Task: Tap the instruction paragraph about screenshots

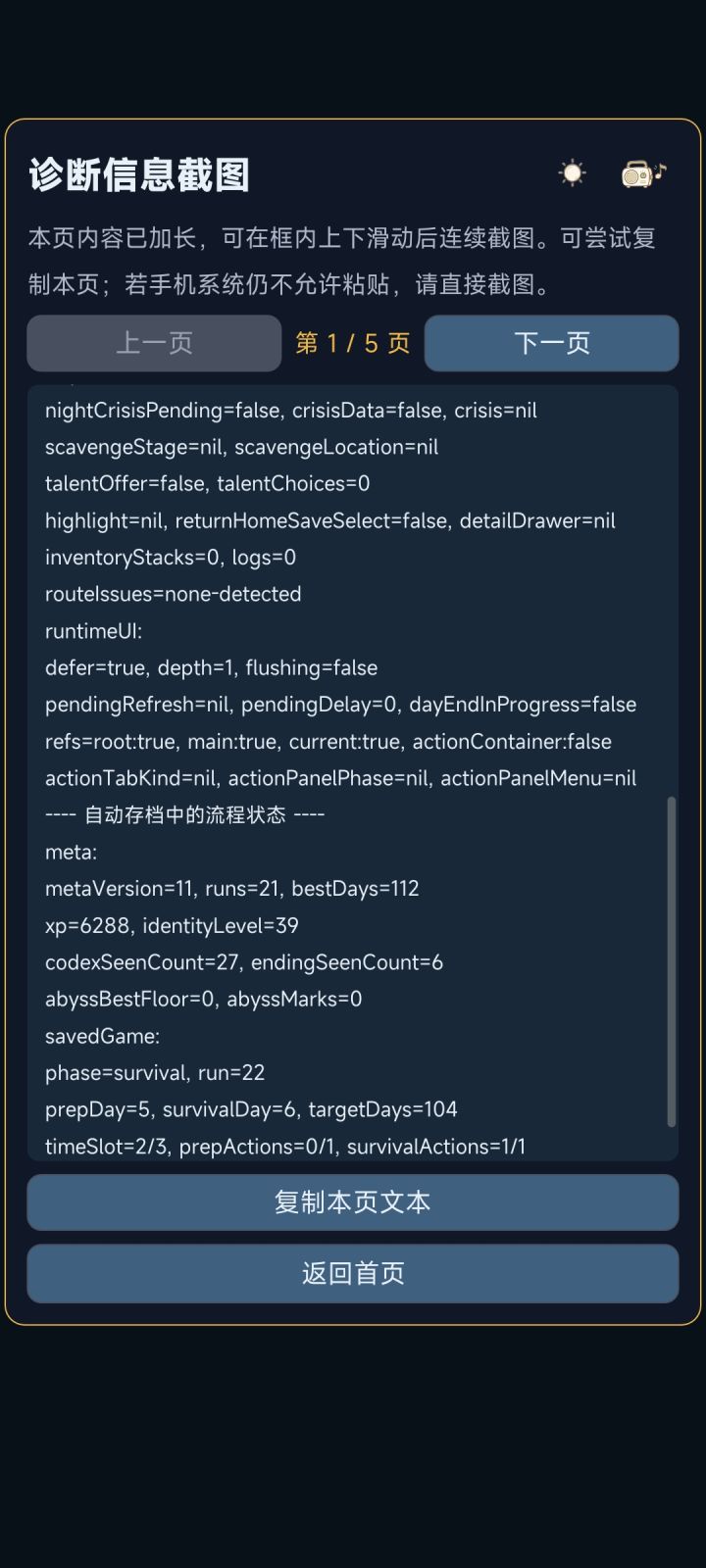Action: [x=342, y=261]
